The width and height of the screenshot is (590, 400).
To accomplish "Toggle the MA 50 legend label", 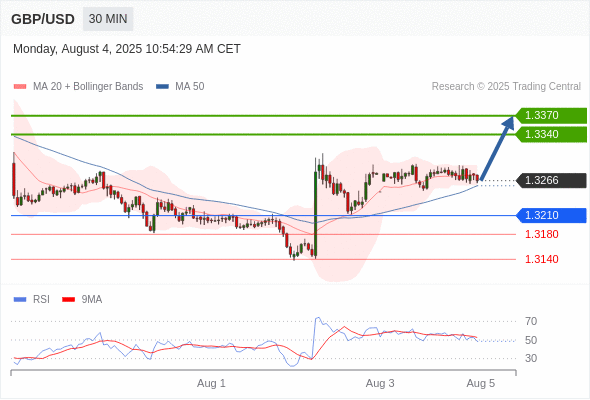I will [x=190, y=87].
